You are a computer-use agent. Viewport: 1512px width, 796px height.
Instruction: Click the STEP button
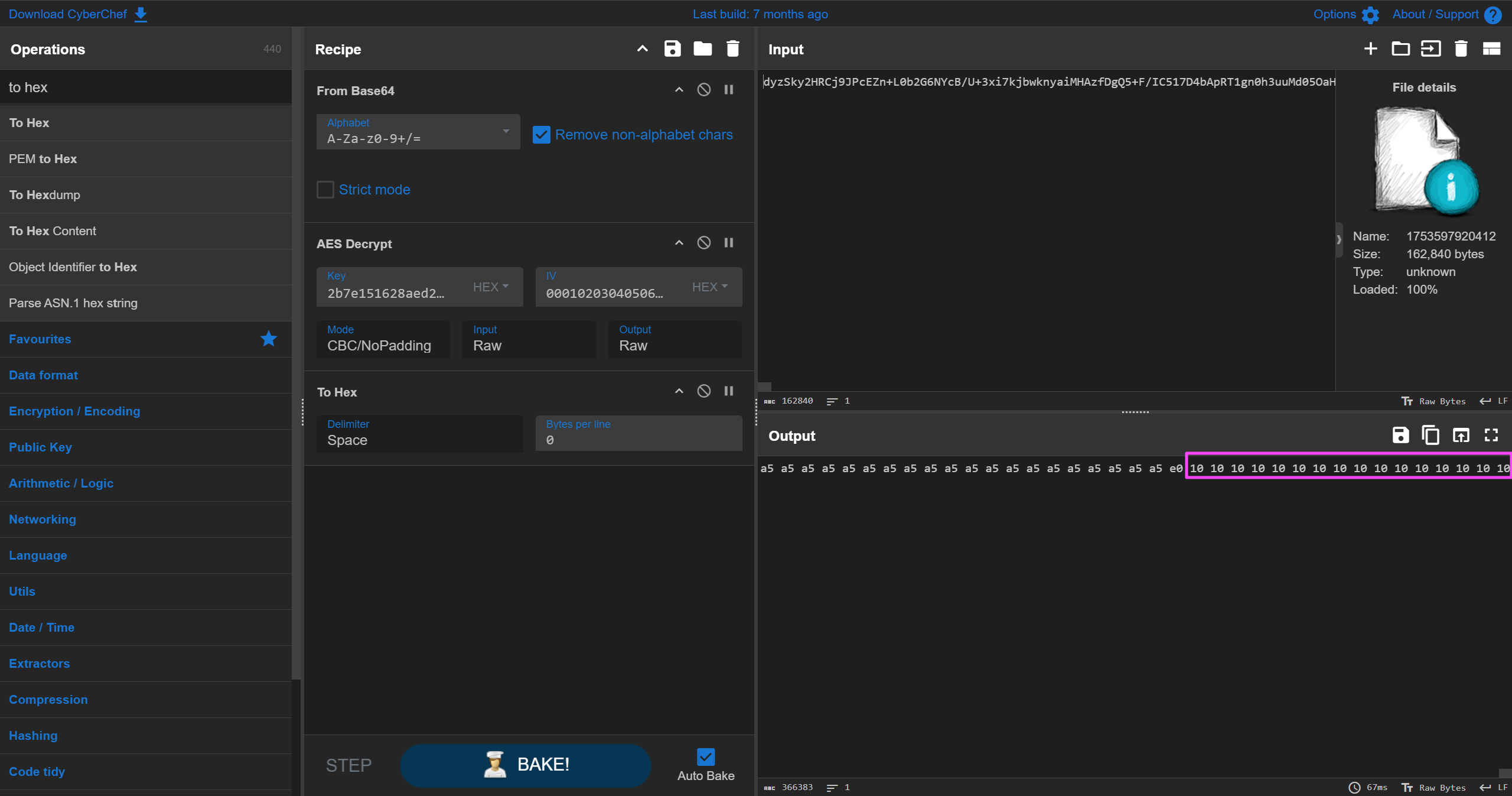click(x=348, y=765)
